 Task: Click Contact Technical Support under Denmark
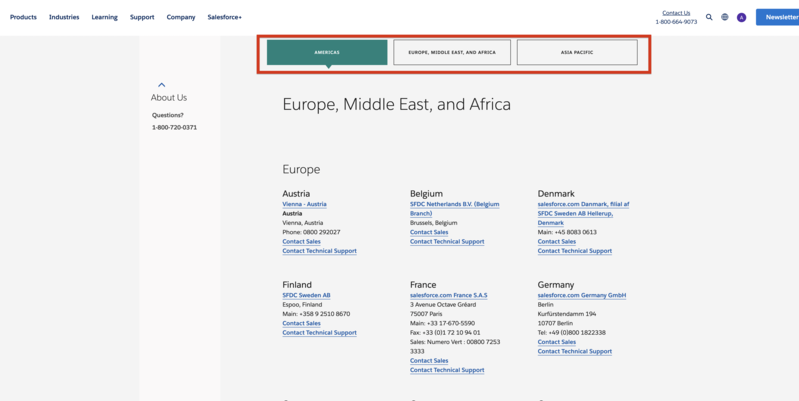(x=575, y=251)
